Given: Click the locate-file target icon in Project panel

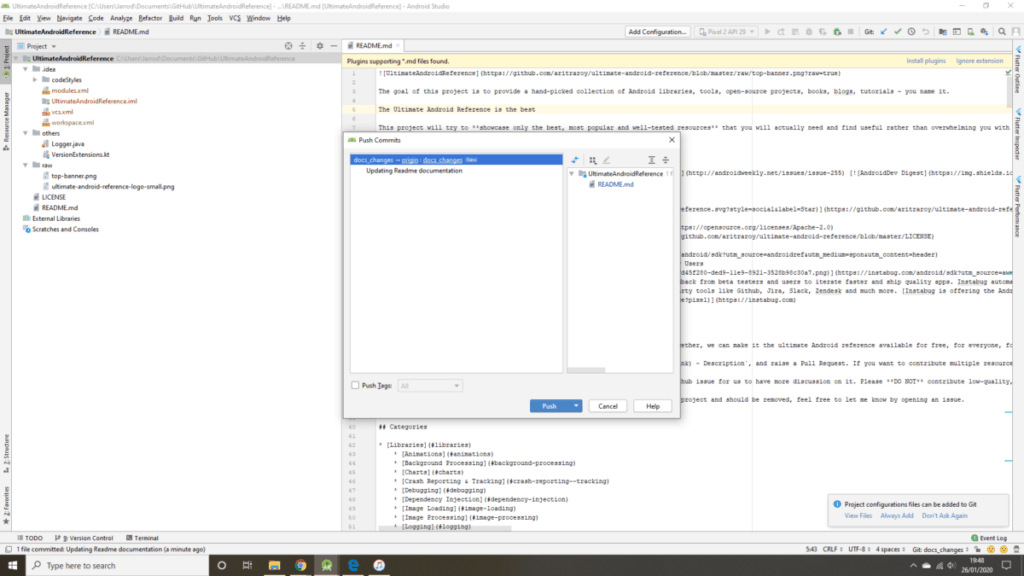Looking at the screenshot, I should 289,46.
